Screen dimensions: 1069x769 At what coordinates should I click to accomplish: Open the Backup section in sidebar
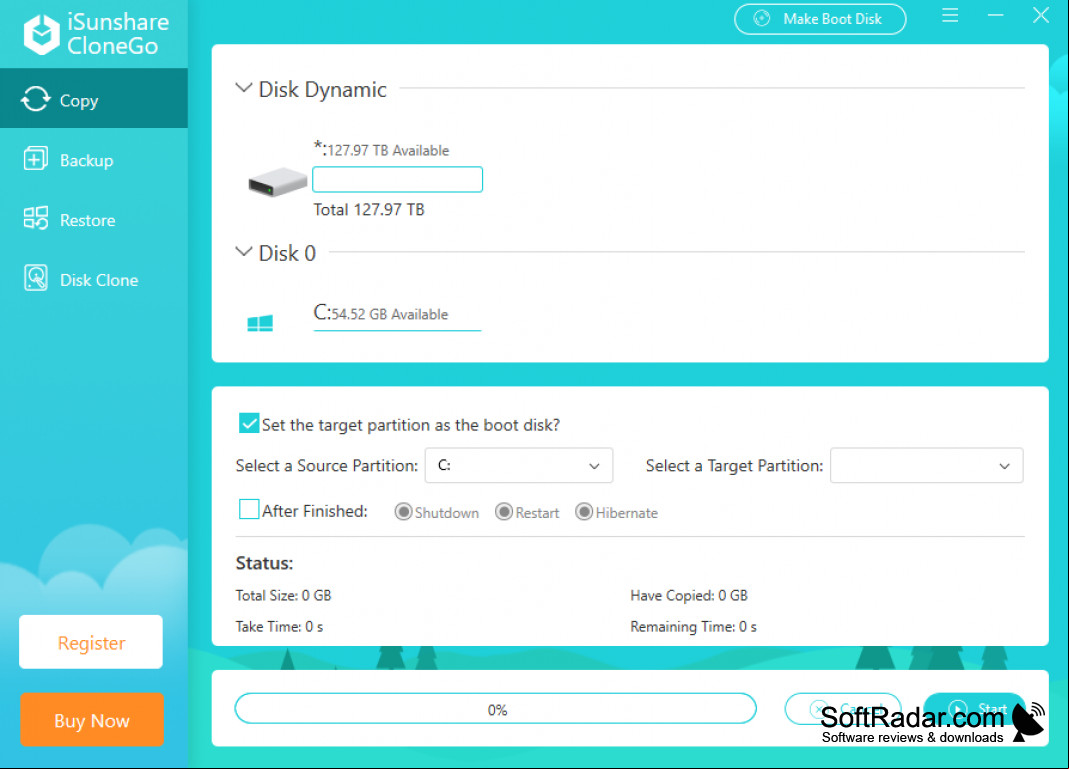coord(94,160)
